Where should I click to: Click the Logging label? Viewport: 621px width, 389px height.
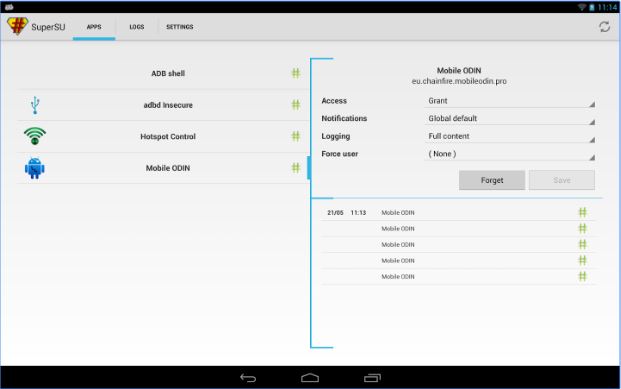pos(335,136)
